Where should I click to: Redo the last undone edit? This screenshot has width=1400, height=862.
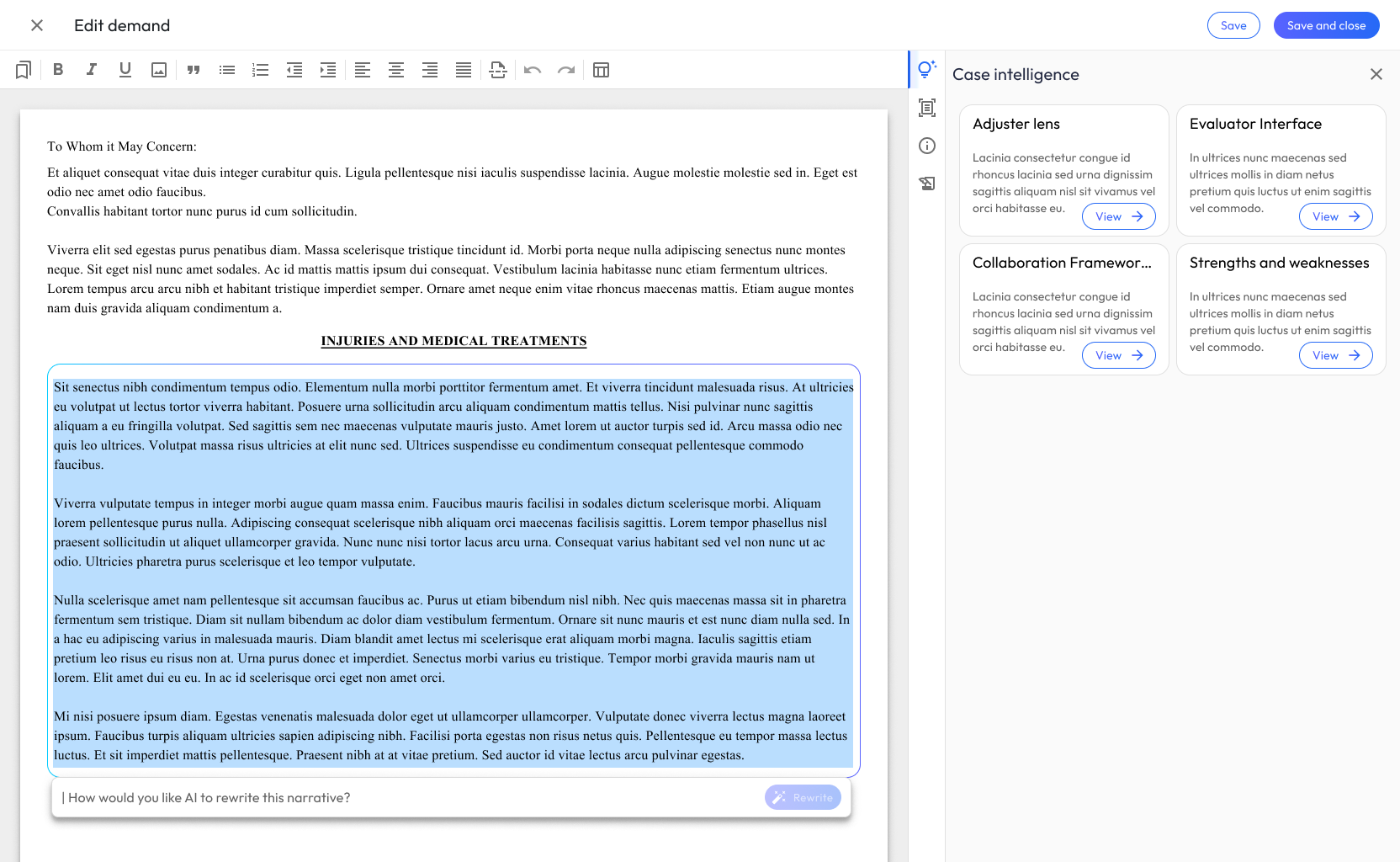(x=566, y=70)
